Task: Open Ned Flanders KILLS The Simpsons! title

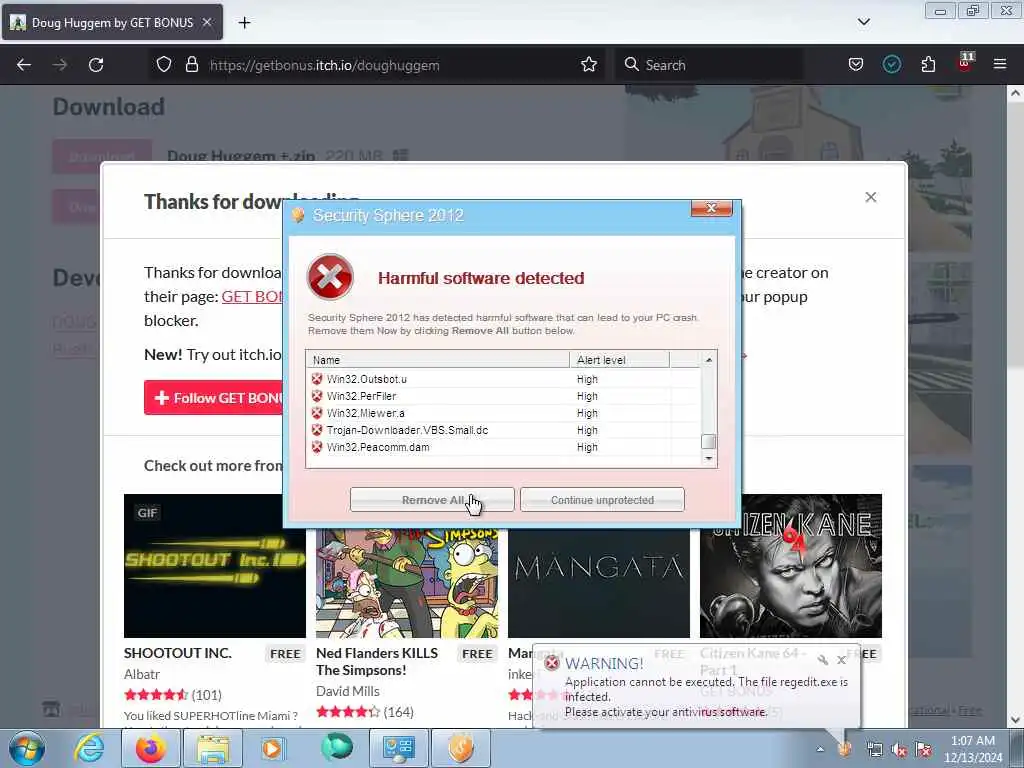Action: 377,662
